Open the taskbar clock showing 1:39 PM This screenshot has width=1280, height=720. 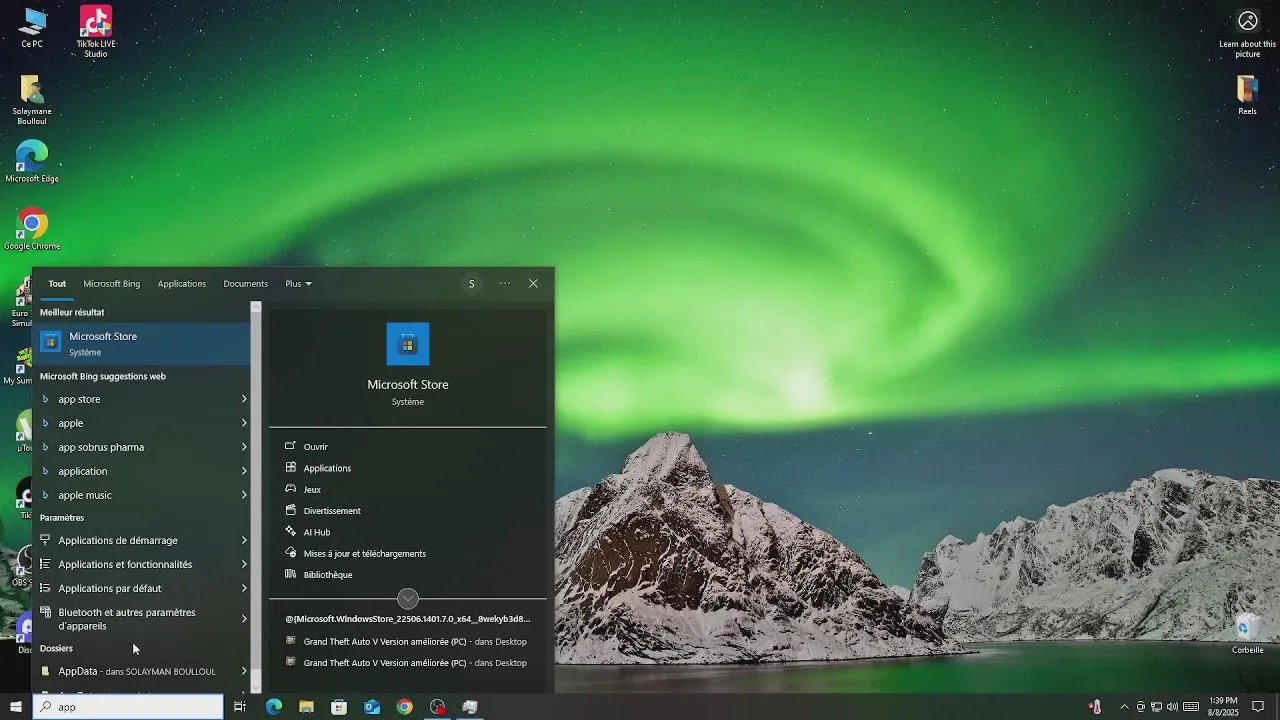pyautogui.click(x=1223, y=707)
